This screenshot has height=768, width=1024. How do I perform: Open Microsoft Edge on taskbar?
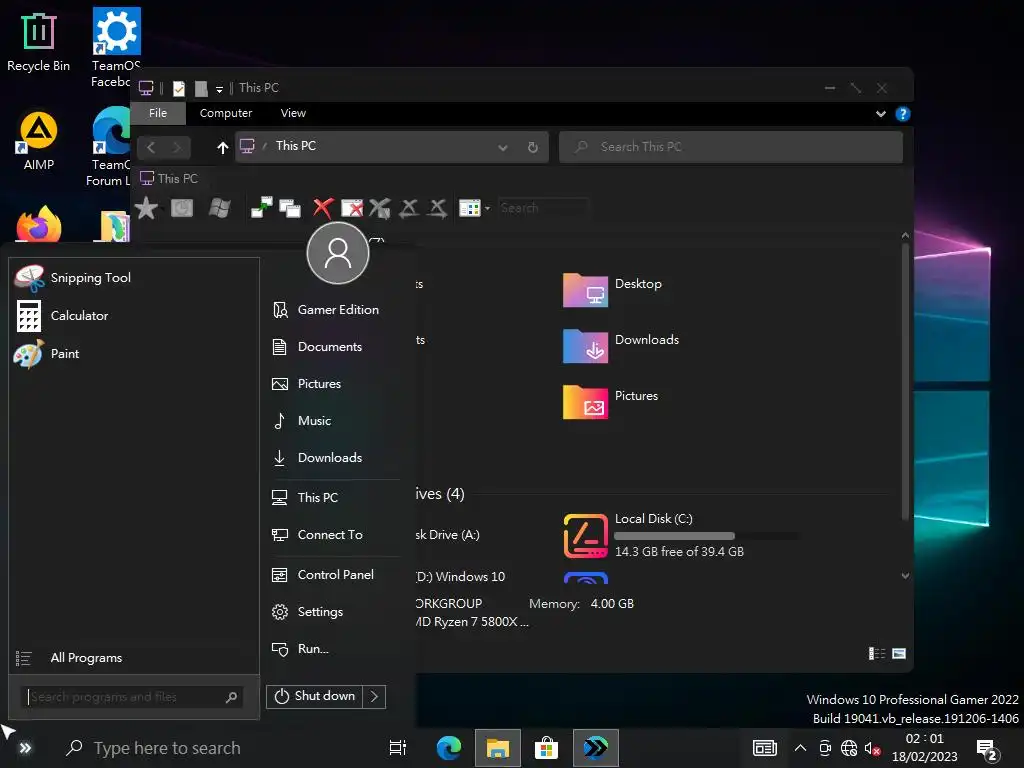click(449, 748)
